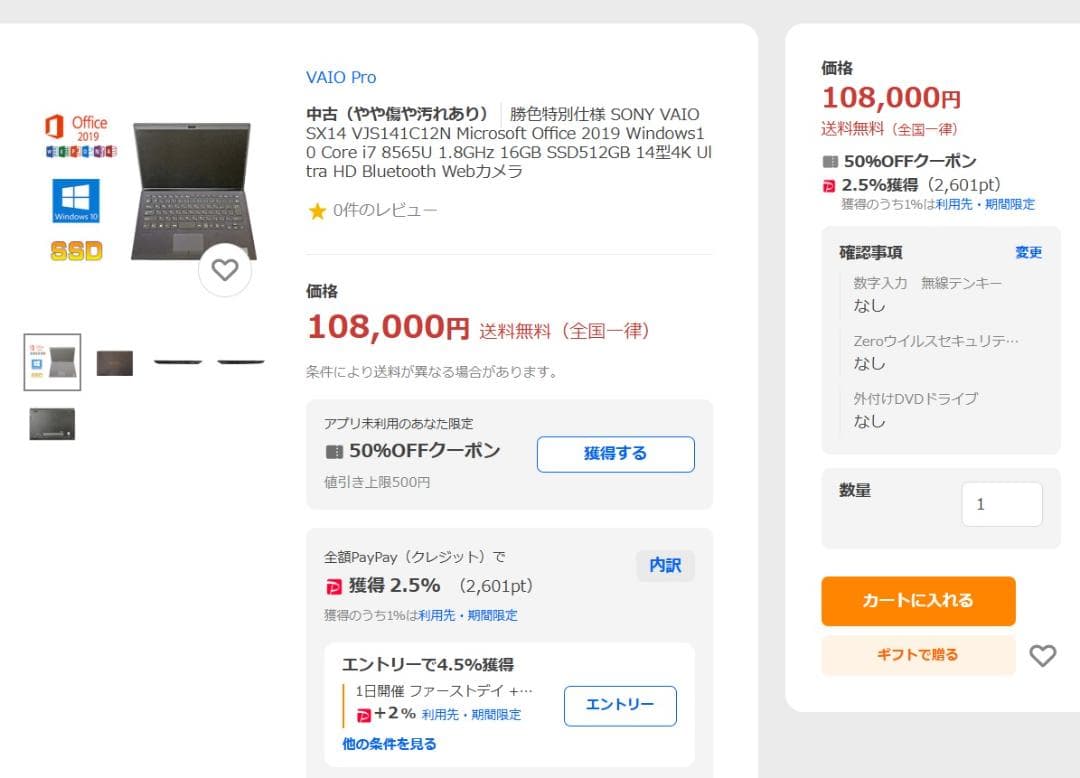Add the laptop to cart with カートに入れる
The height and width of the screenshot is (778, 1080).
[917, 601]
